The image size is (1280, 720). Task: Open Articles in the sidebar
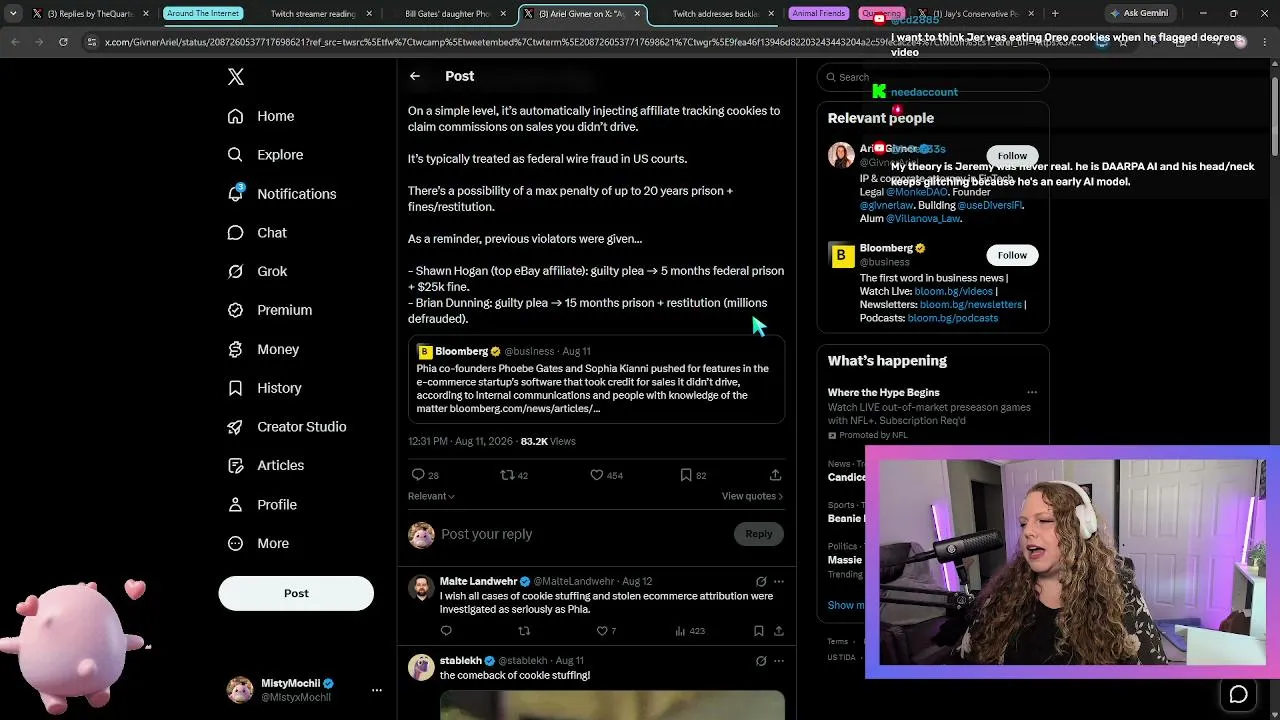point(266,465)
